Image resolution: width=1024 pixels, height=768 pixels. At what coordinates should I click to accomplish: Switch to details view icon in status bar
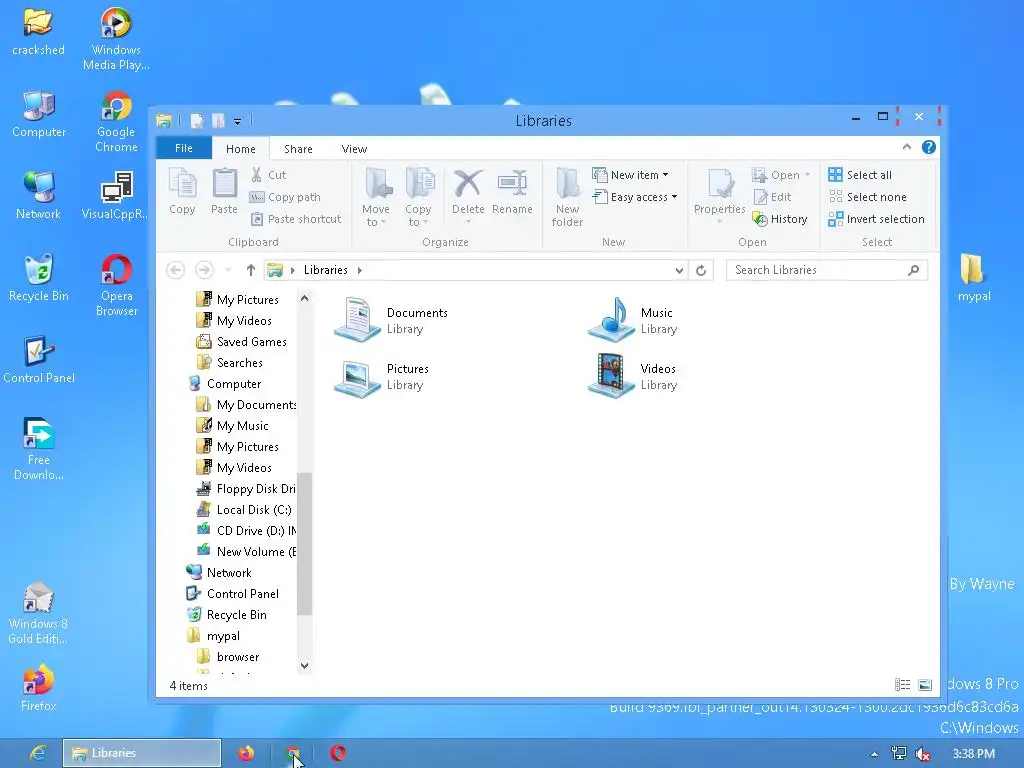pos(903,684)
